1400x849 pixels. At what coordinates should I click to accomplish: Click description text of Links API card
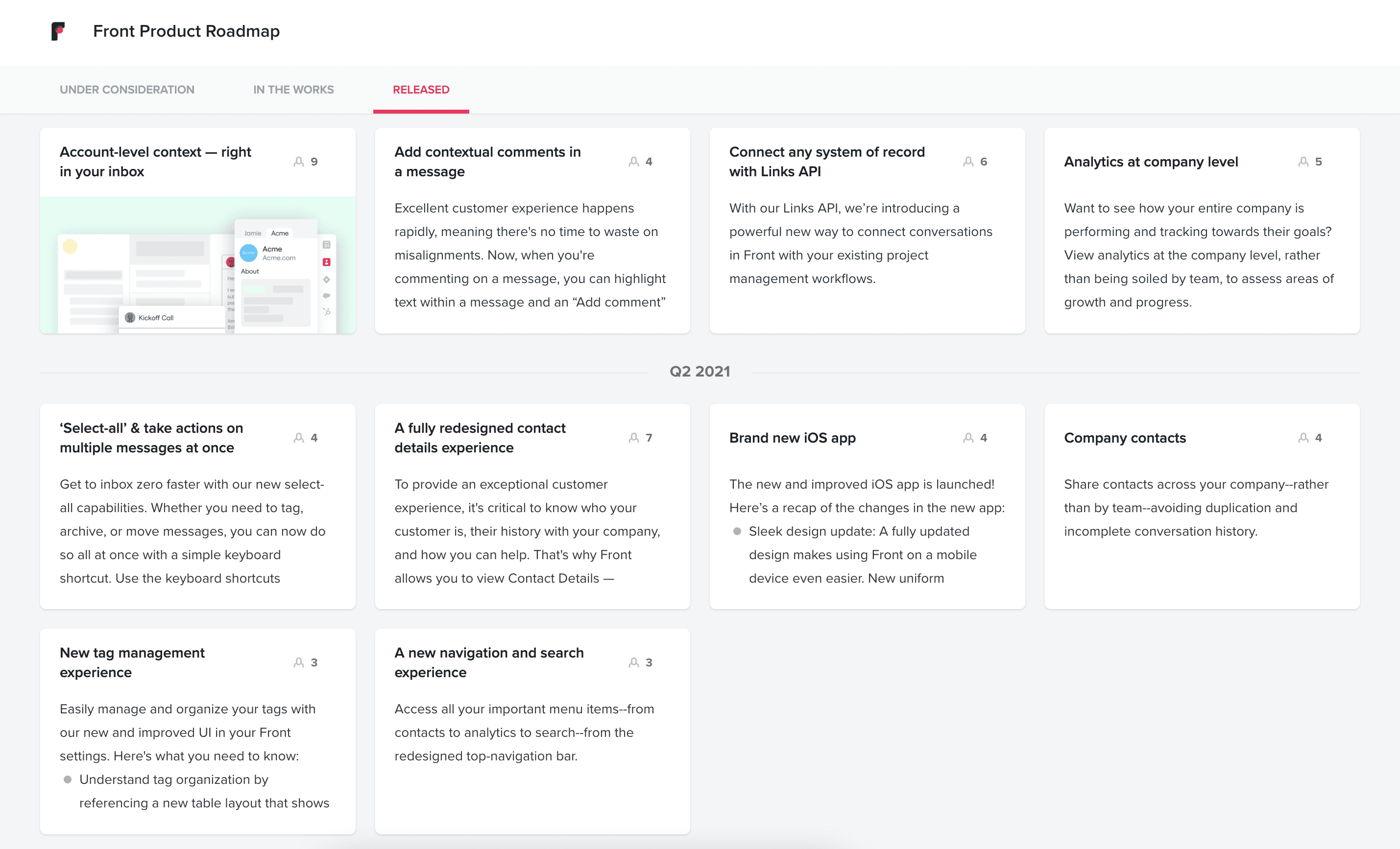tap(861, 244)
